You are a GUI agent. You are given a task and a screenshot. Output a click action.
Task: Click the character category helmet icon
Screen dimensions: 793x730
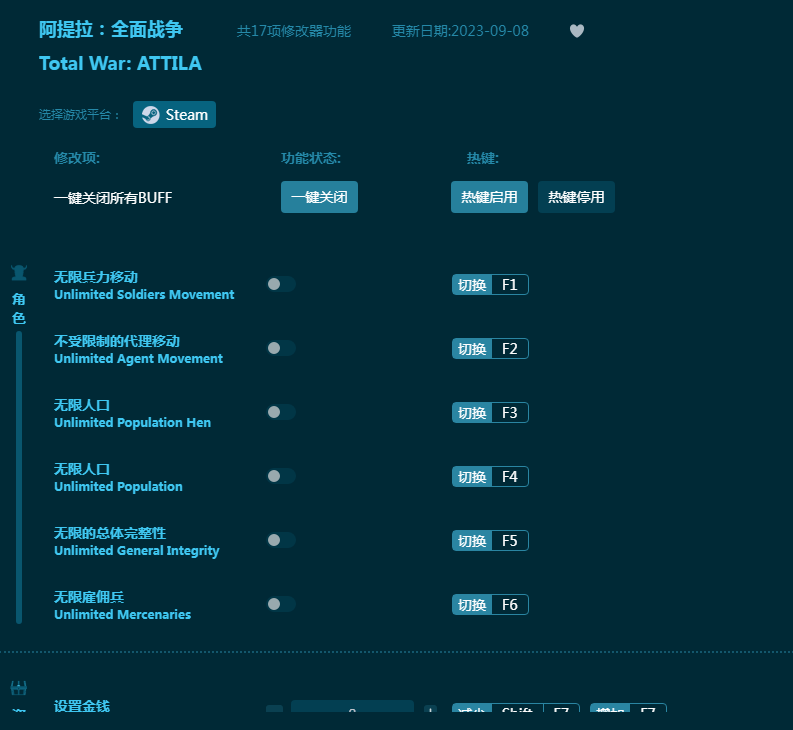(x=19, y=273)
